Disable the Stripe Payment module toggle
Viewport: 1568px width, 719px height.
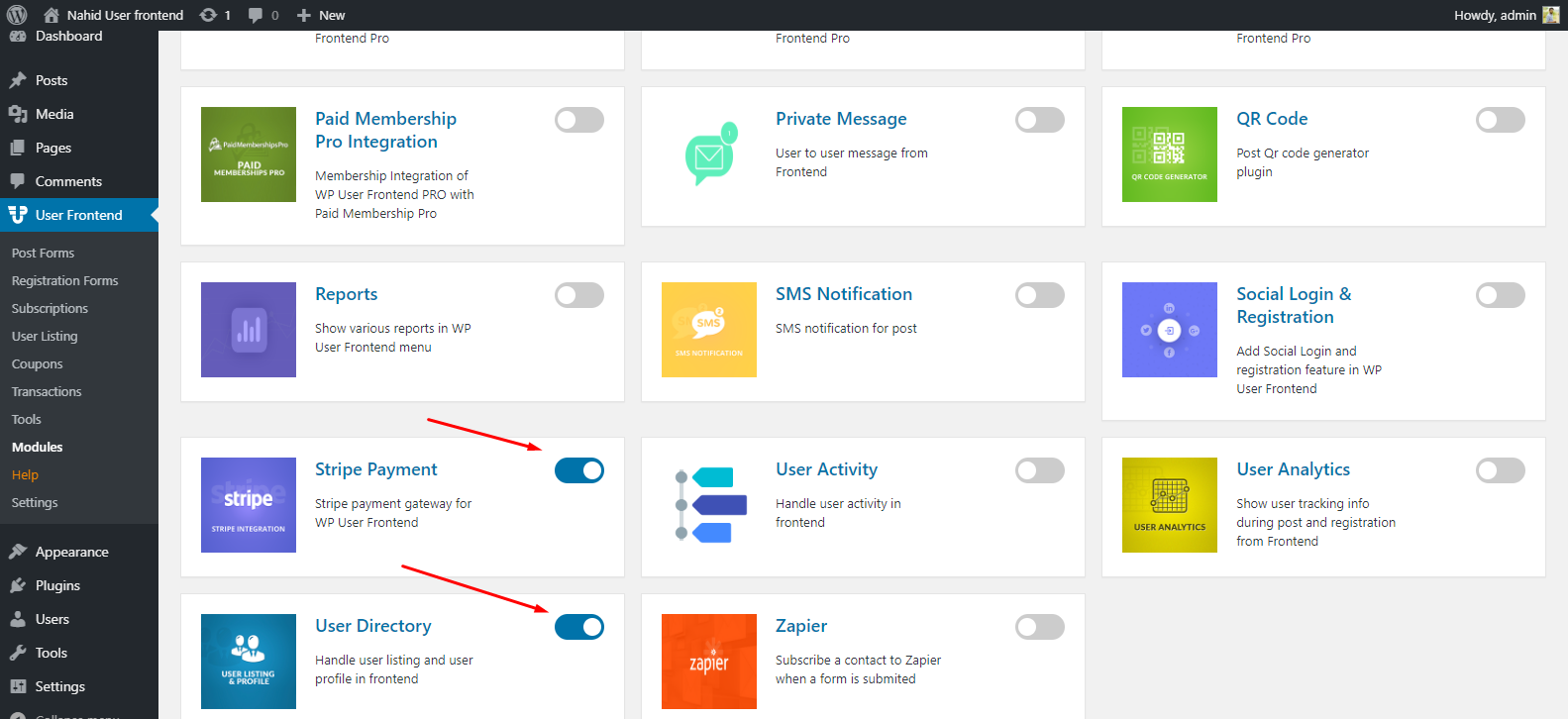click(x=579, y=470)
